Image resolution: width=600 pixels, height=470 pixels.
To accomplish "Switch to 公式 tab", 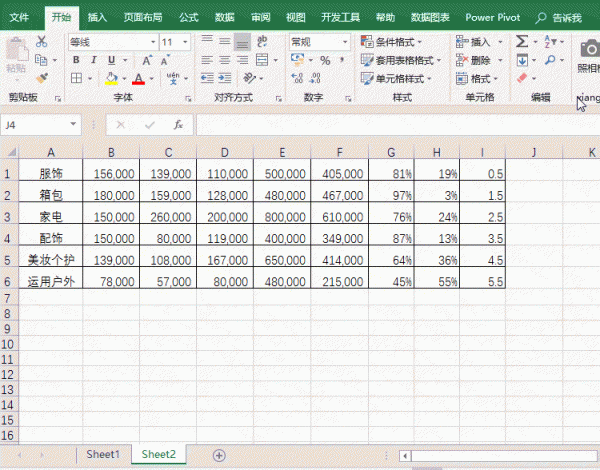I will pos(189,17).
